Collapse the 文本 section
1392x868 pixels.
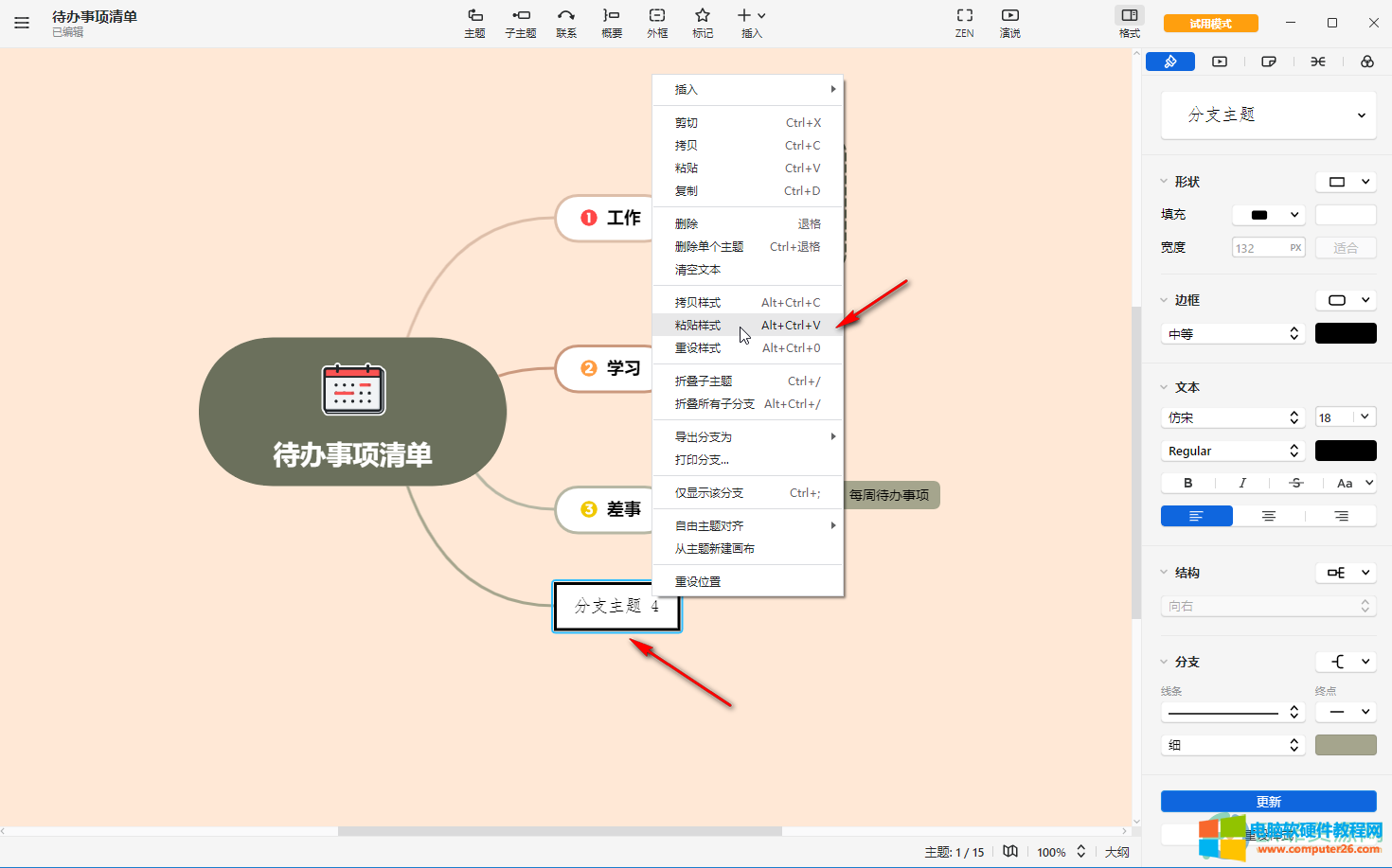click(x=1164, y=387)
